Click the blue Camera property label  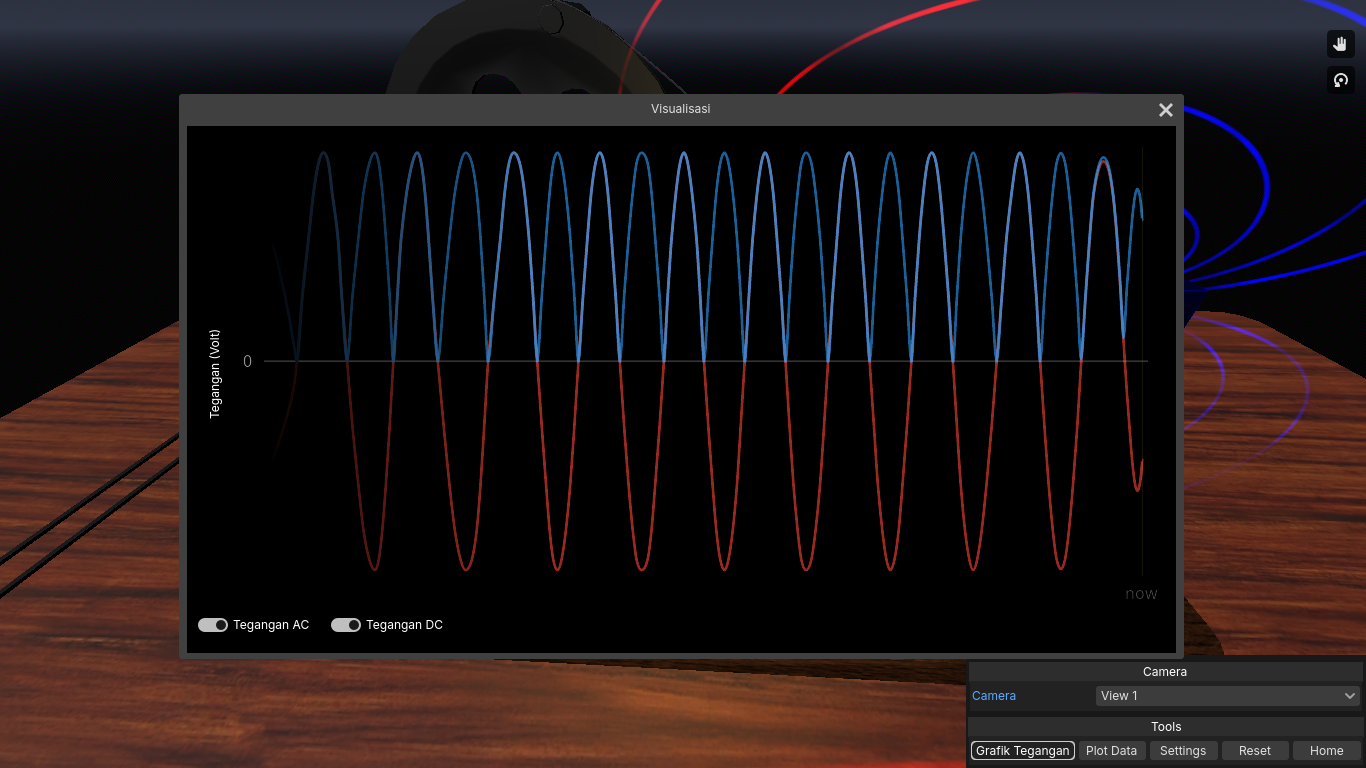tap(994, 696)
